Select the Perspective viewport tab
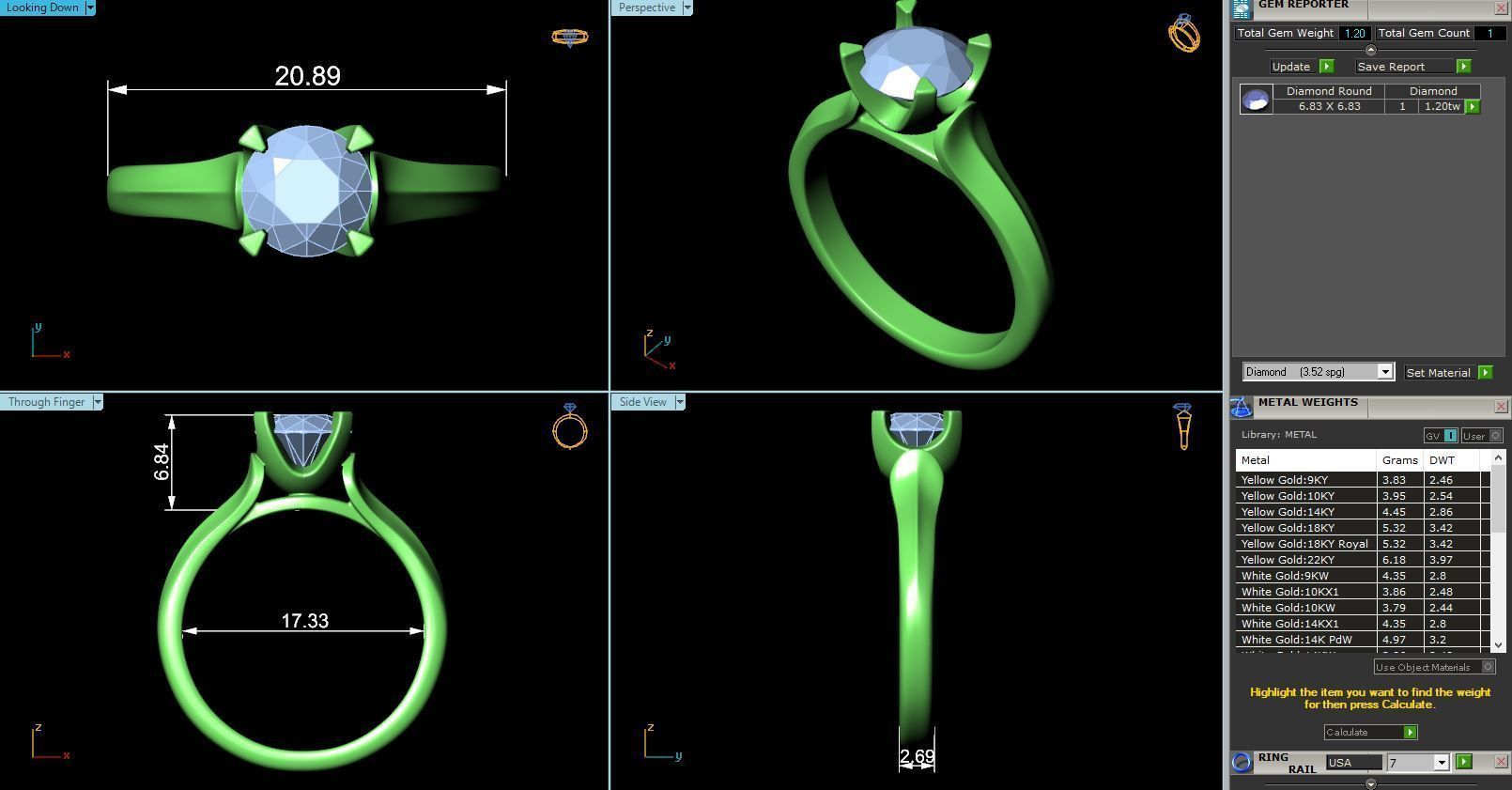Screen dimensions: 1512x790 coord(647,8)
